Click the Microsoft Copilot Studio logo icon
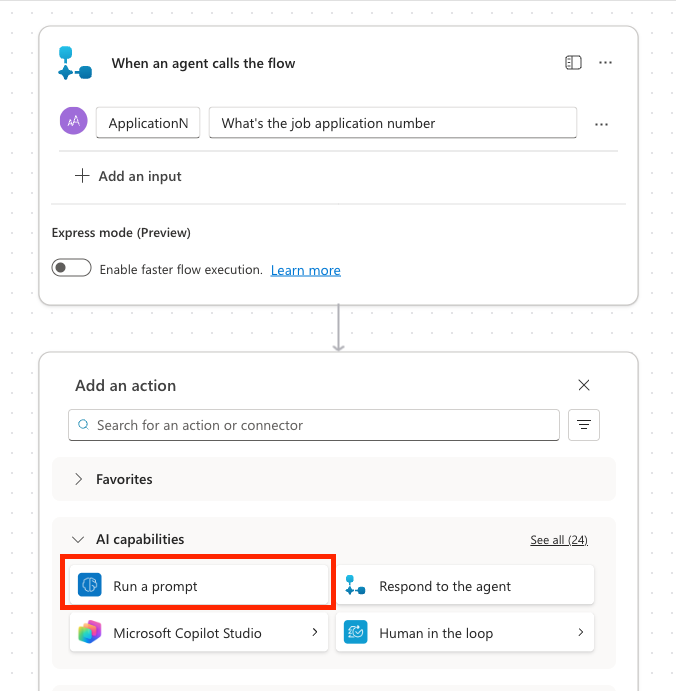The height and width of the screenshot is (691, 676). coord(90,632)
